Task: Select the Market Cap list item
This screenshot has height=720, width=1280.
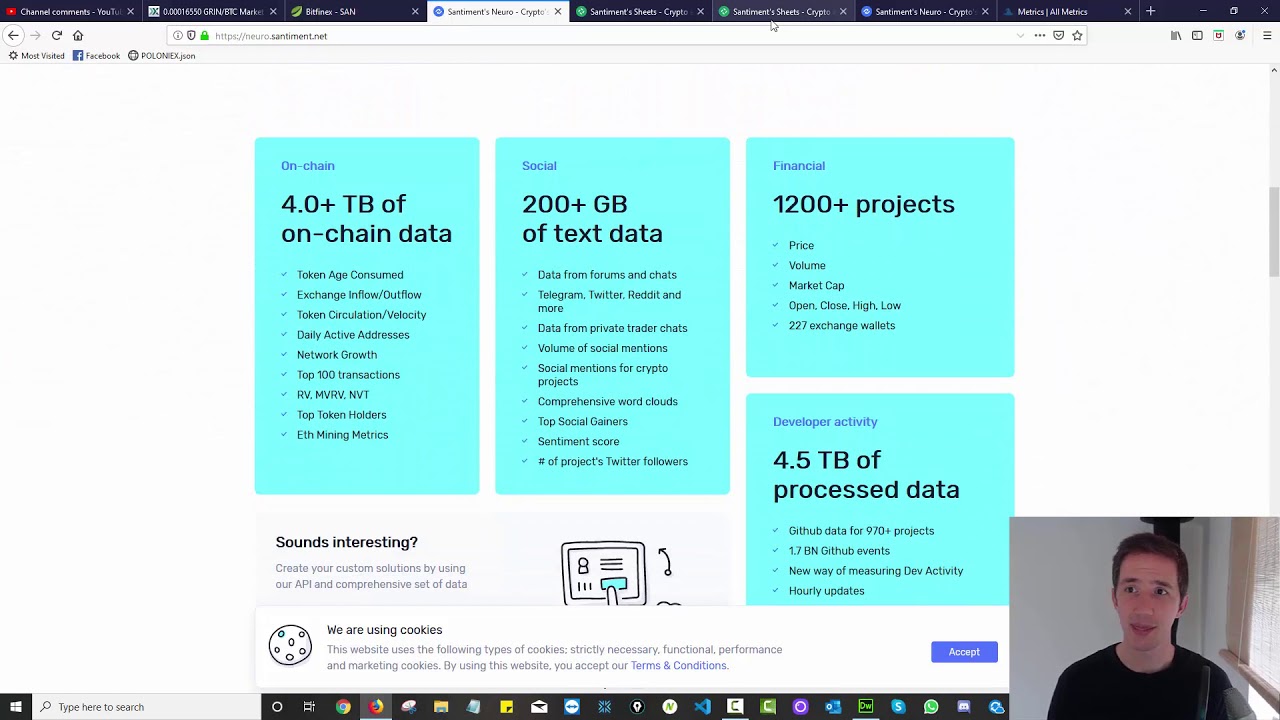Action: (x=816, y=286)
